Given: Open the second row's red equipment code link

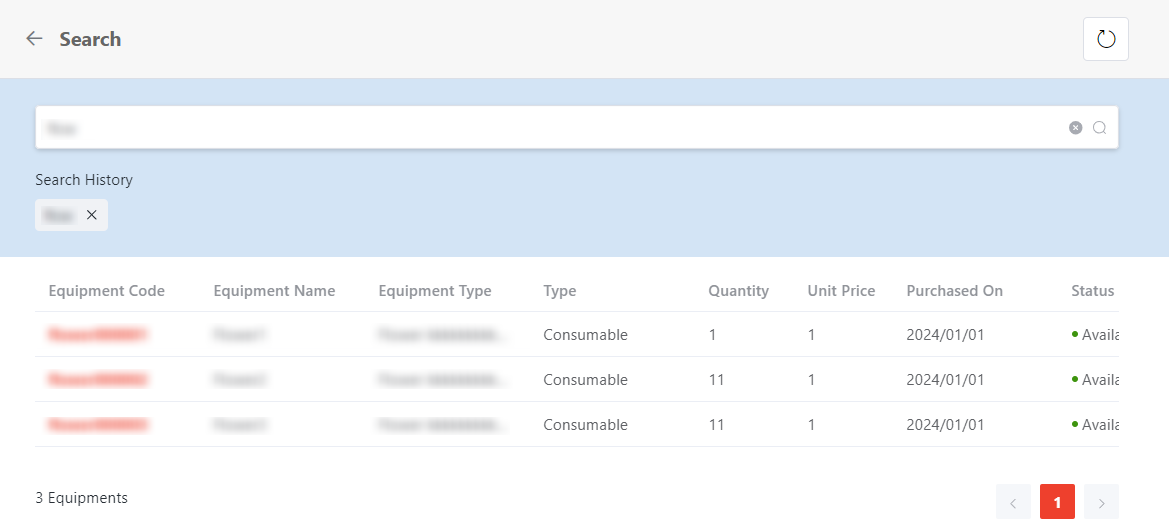Looking at the screenshot, I should [x=98, y=380].
